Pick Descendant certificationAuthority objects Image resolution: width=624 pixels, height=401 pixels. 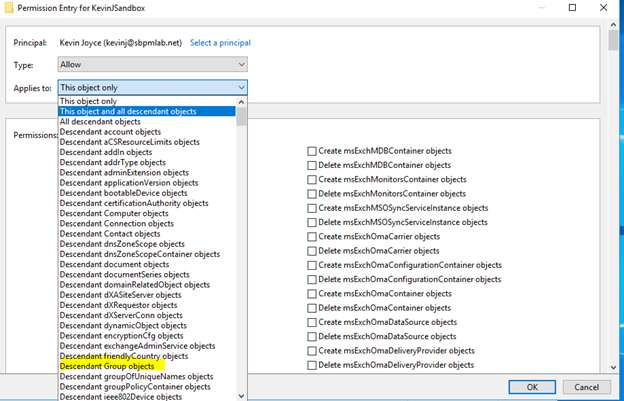point(147,203)
